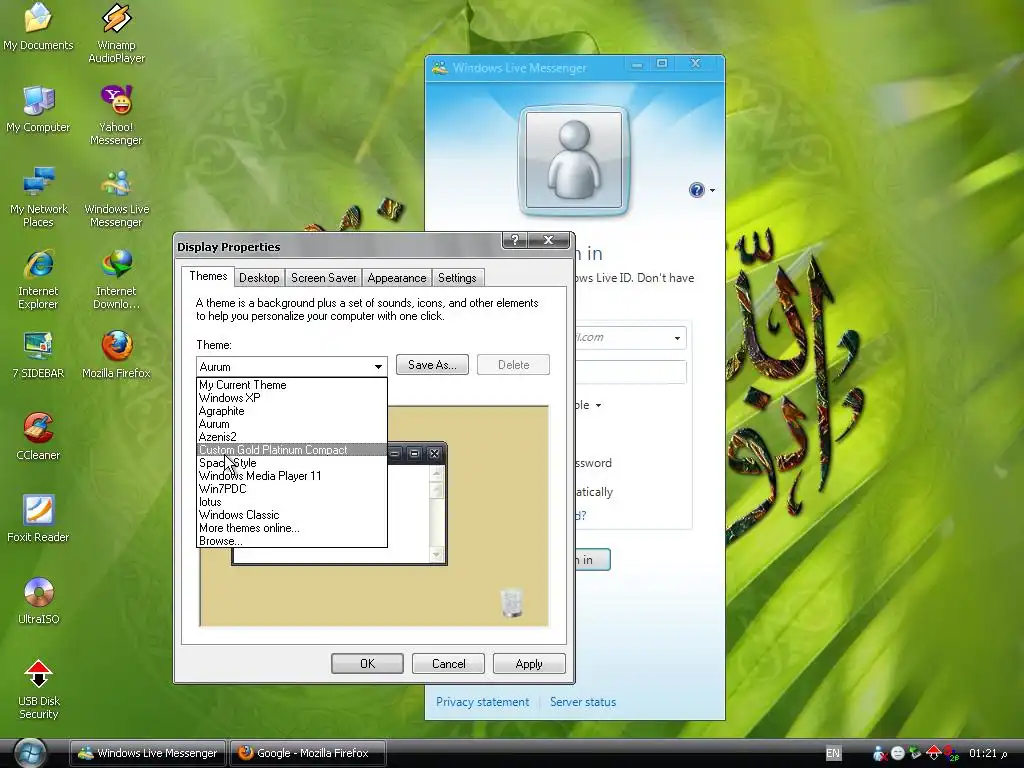Select the USB Disk Security desktop icon
The width and height of the screenshot is (1024, 768).
click(x=39, y=689)
